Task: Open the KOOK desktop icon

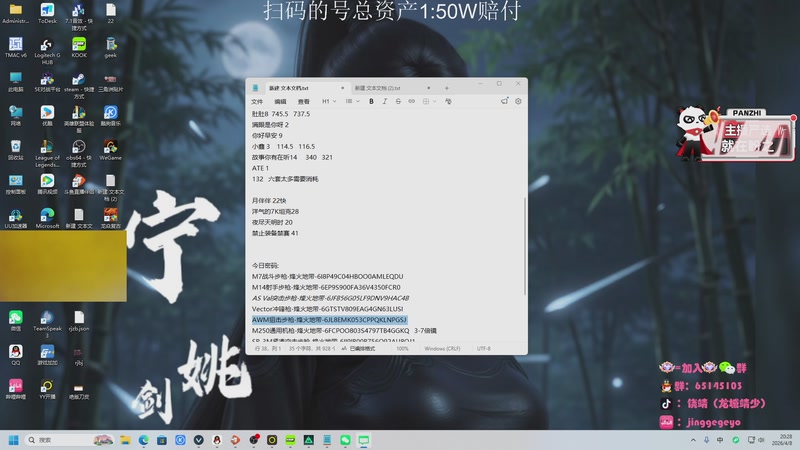Action: [79, 47]
